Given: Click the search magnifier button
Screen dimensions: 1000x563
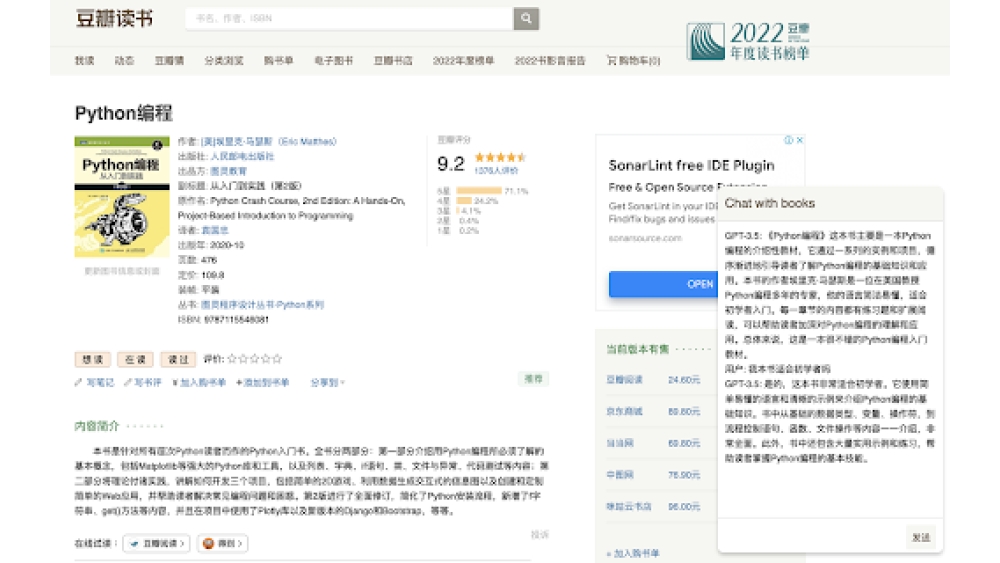Looking at the screenshot, I should pos(526,18).
